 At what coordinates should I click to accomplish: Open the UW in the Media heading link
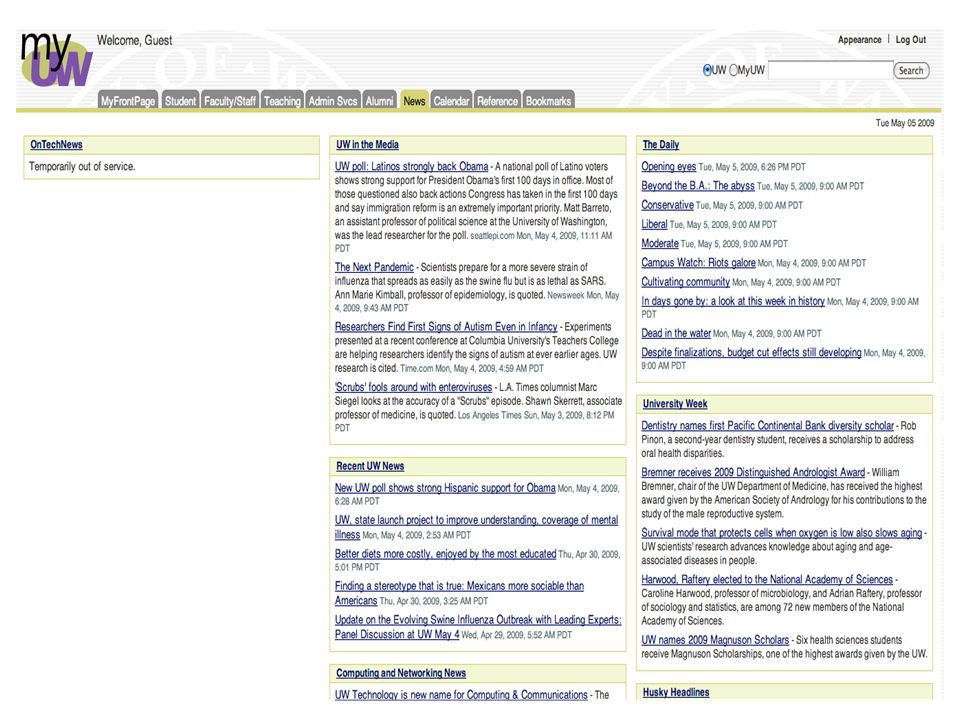(x=367, y=144)
